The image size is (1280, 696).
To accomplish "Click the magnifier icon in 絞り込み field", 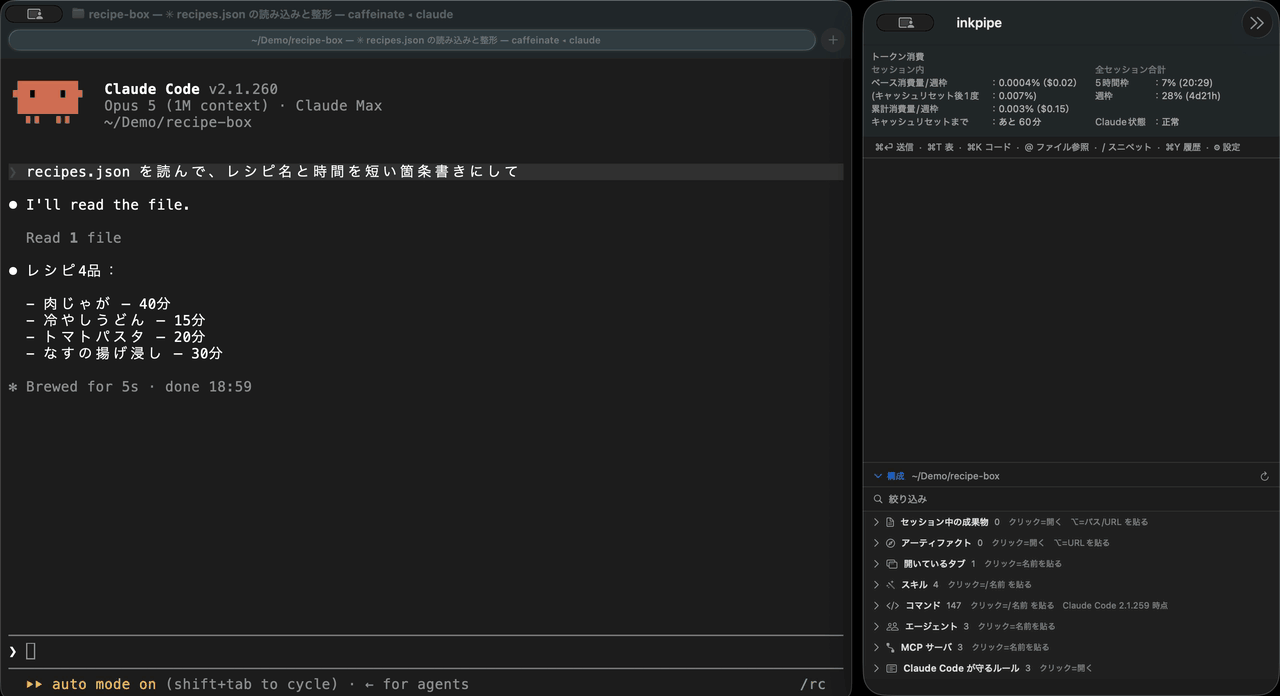I will tap(879, 499).
